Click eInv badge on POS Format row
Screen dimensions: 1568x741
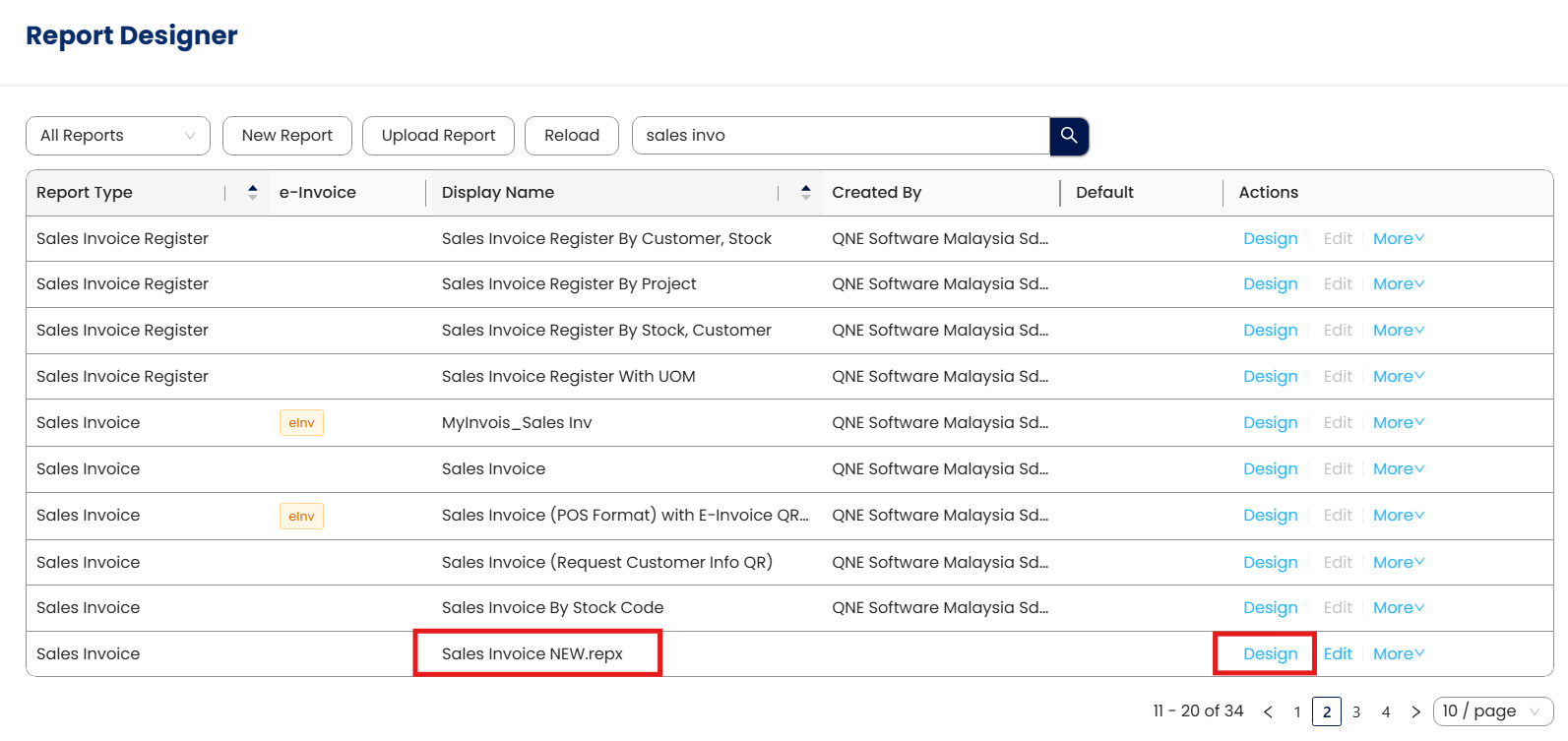coord(301,516)
